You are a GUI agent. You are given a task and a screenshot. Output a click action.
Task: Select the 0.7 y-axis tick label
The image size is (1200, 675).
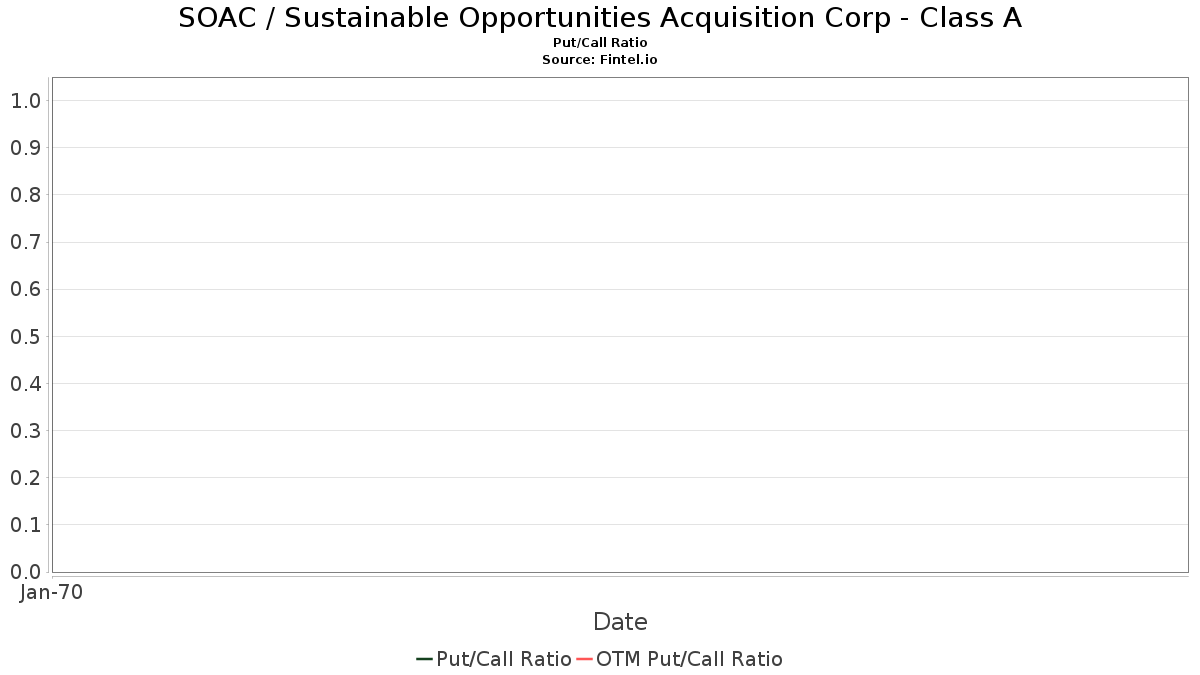tap(25, 242)
